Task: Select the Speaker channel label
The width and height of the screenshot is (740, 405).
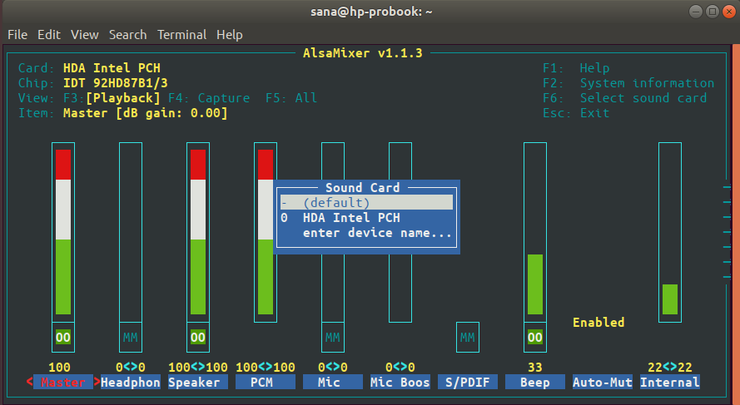Action: tap(198, 382)
